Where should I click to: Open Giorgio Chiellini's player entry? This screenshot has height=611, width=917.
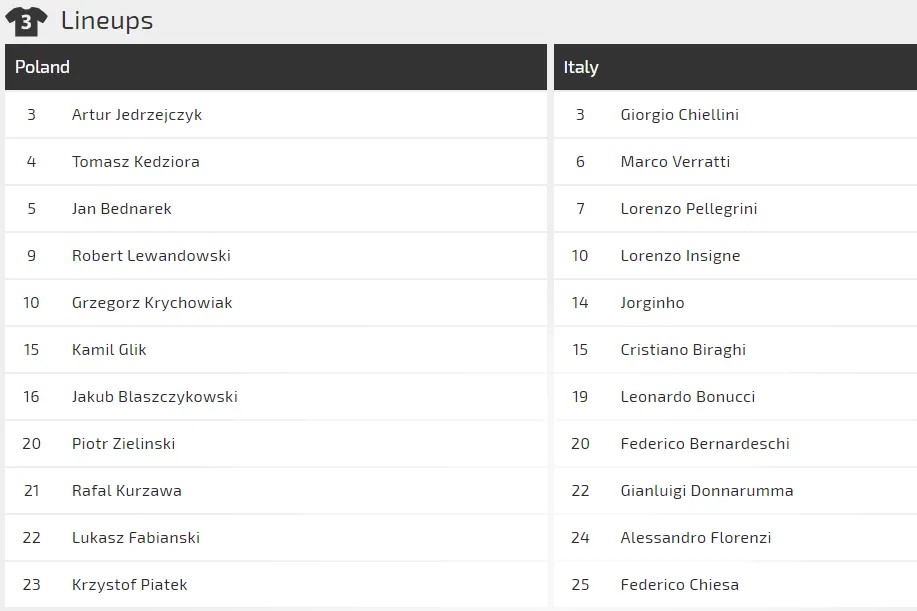click(x=679, y=115)
